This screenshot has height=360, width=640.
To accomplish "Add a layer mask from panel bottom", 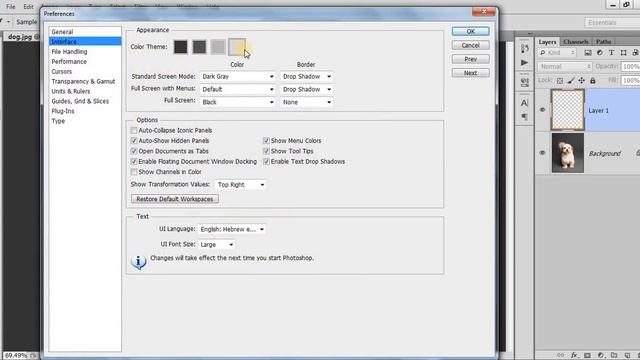I will tap(587, 355).
